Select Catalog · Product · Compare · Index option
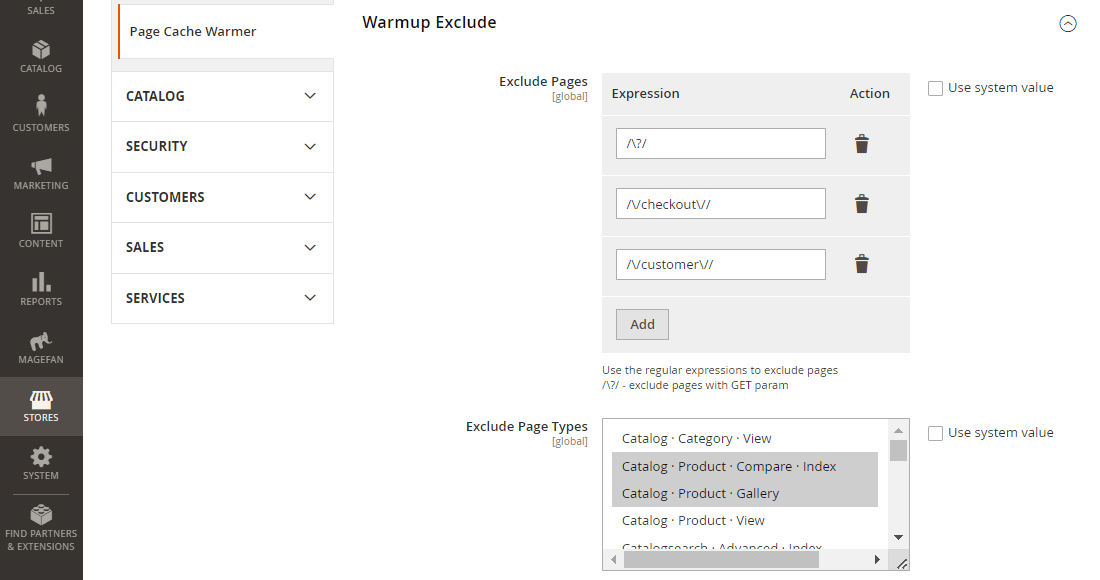This screenshot has width=1100, height=580. (x=745, y=466)
